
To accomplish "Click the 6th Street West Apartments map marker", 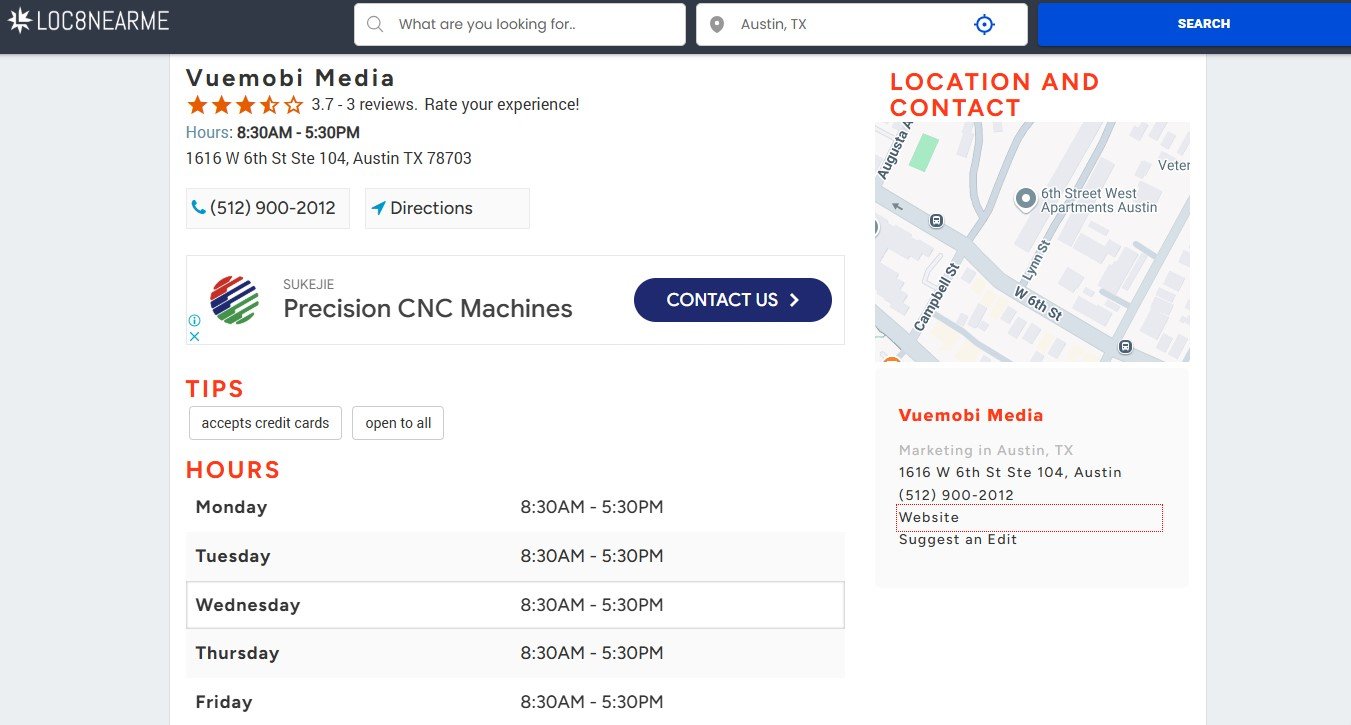I will 1025,199.
